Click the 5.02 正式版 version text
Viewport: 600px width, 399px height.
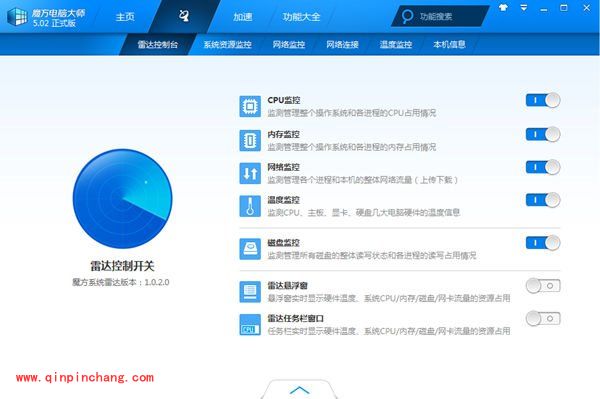click(54, 23)
